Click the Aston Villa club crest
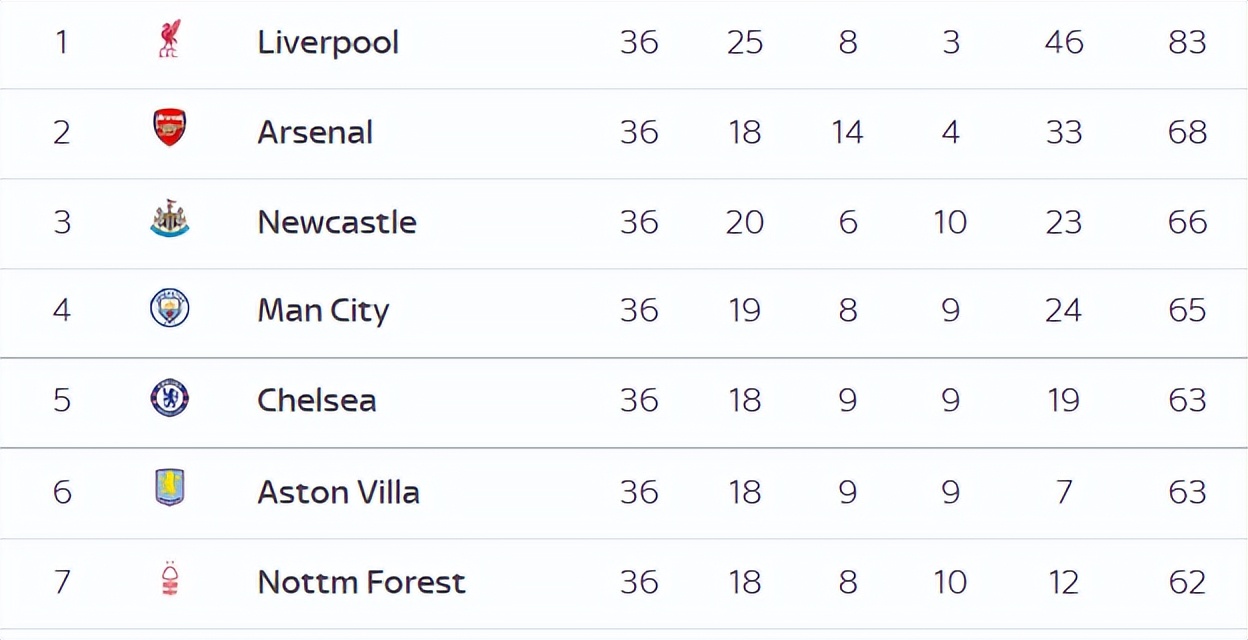Screen dimensions: 1248x640 point(170,488)
